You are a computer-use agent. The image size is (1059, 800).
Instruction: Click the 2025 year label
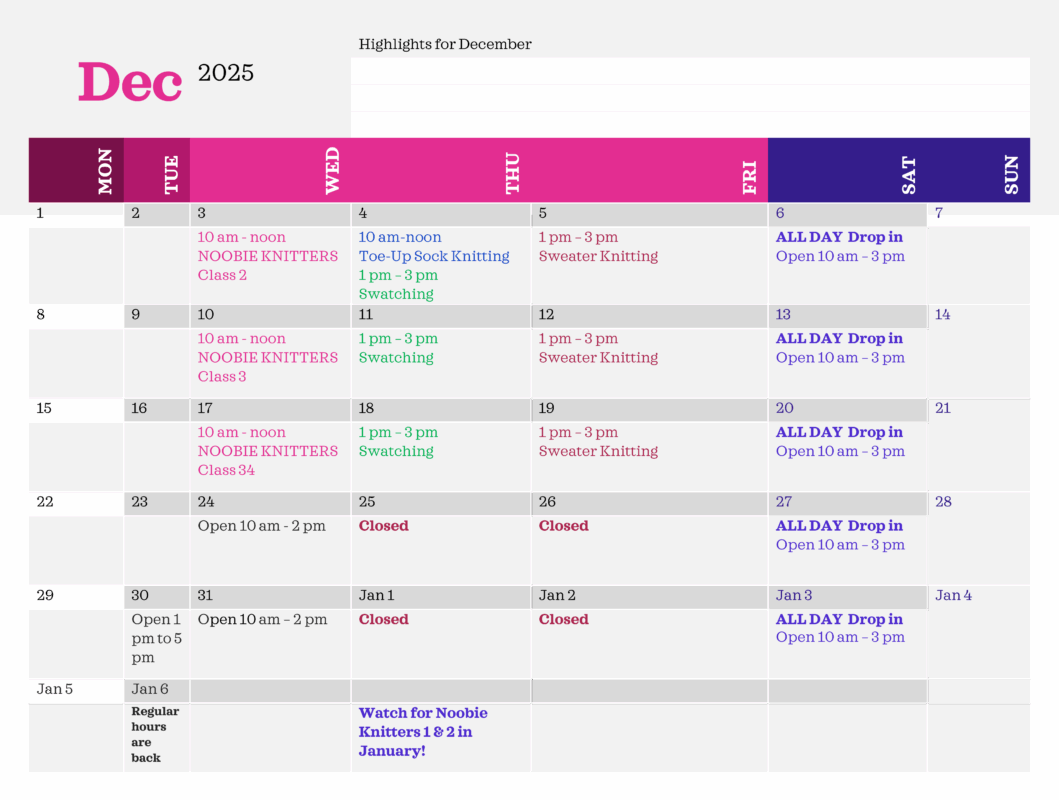(226, 73)
